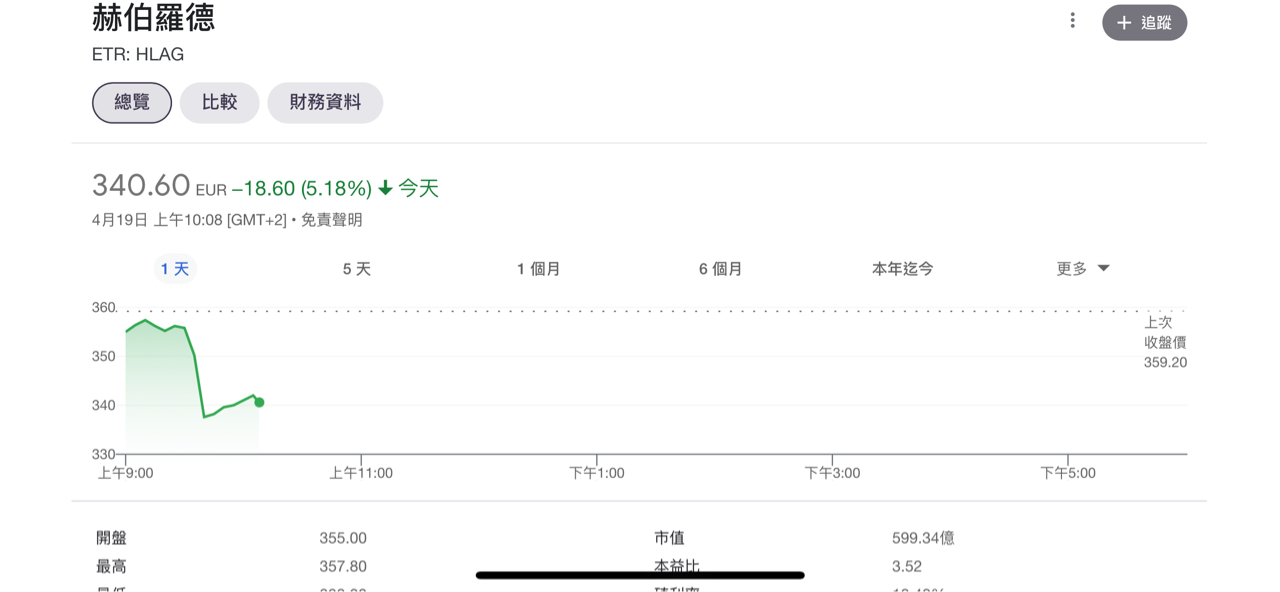Switch to the 比較 tab
The height and width of the screenshot is (592, 1280).
[x=219, y=102]
